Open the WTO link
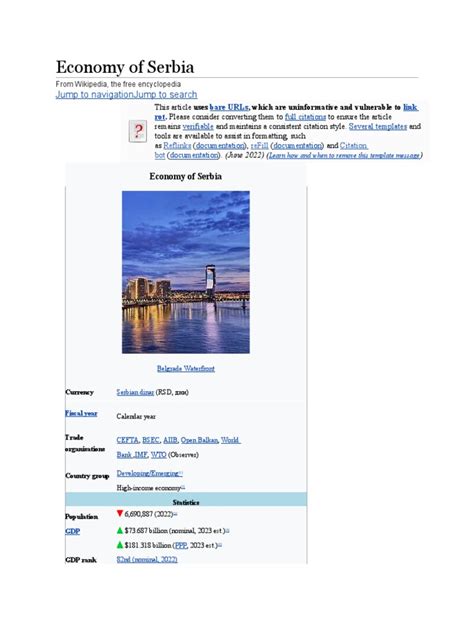The image size is (474, 632). 158,455
